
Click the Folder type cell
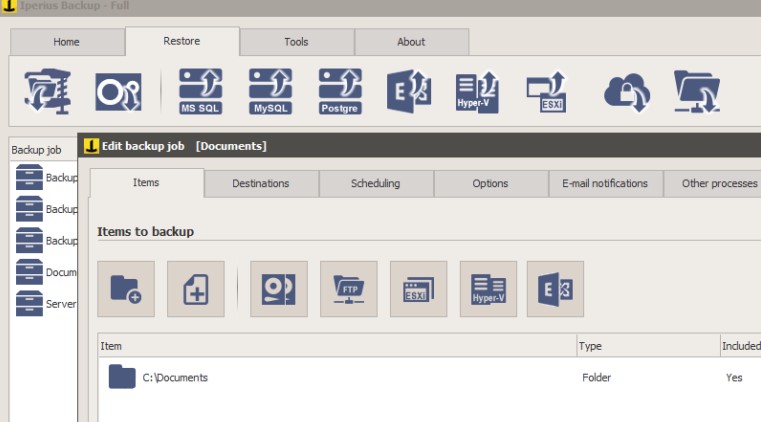[x=596, y=377]
